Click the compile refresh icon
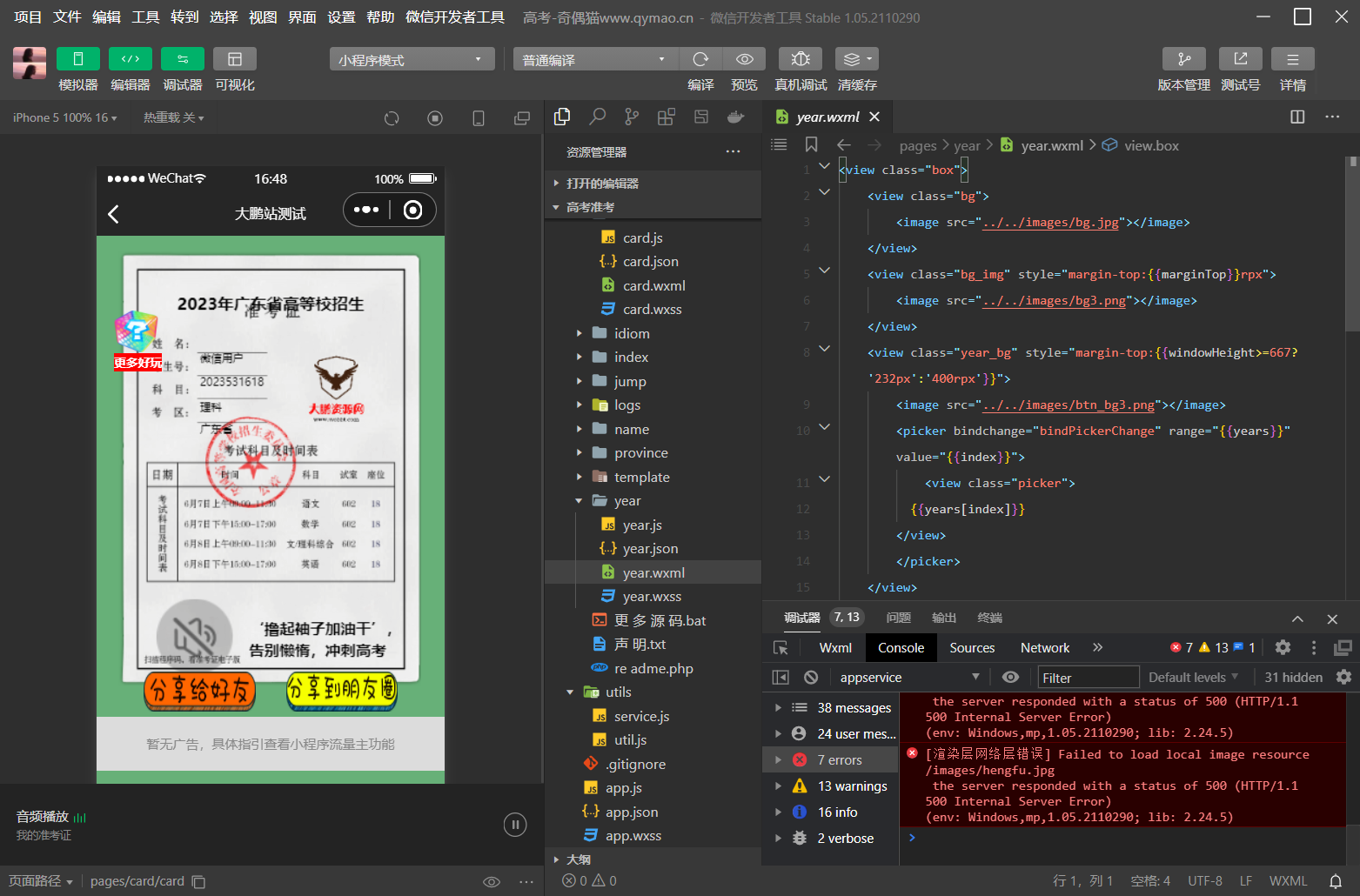 (x=700, y=59)
